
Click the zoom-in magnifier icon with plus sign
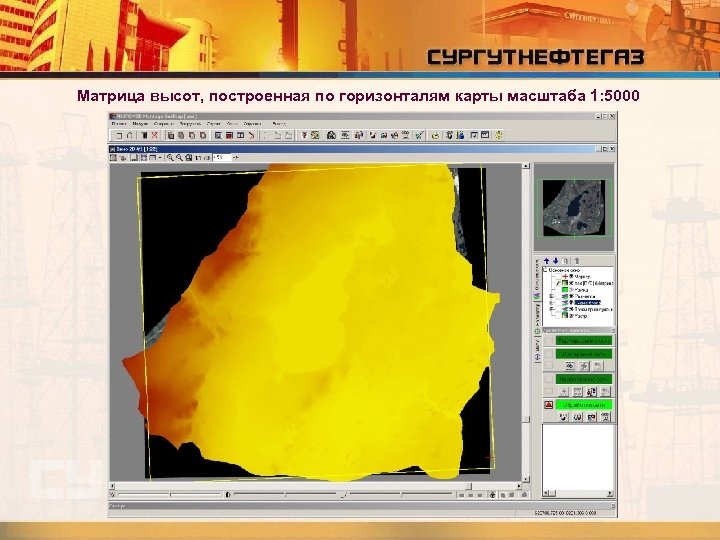[x=170, y=158]
